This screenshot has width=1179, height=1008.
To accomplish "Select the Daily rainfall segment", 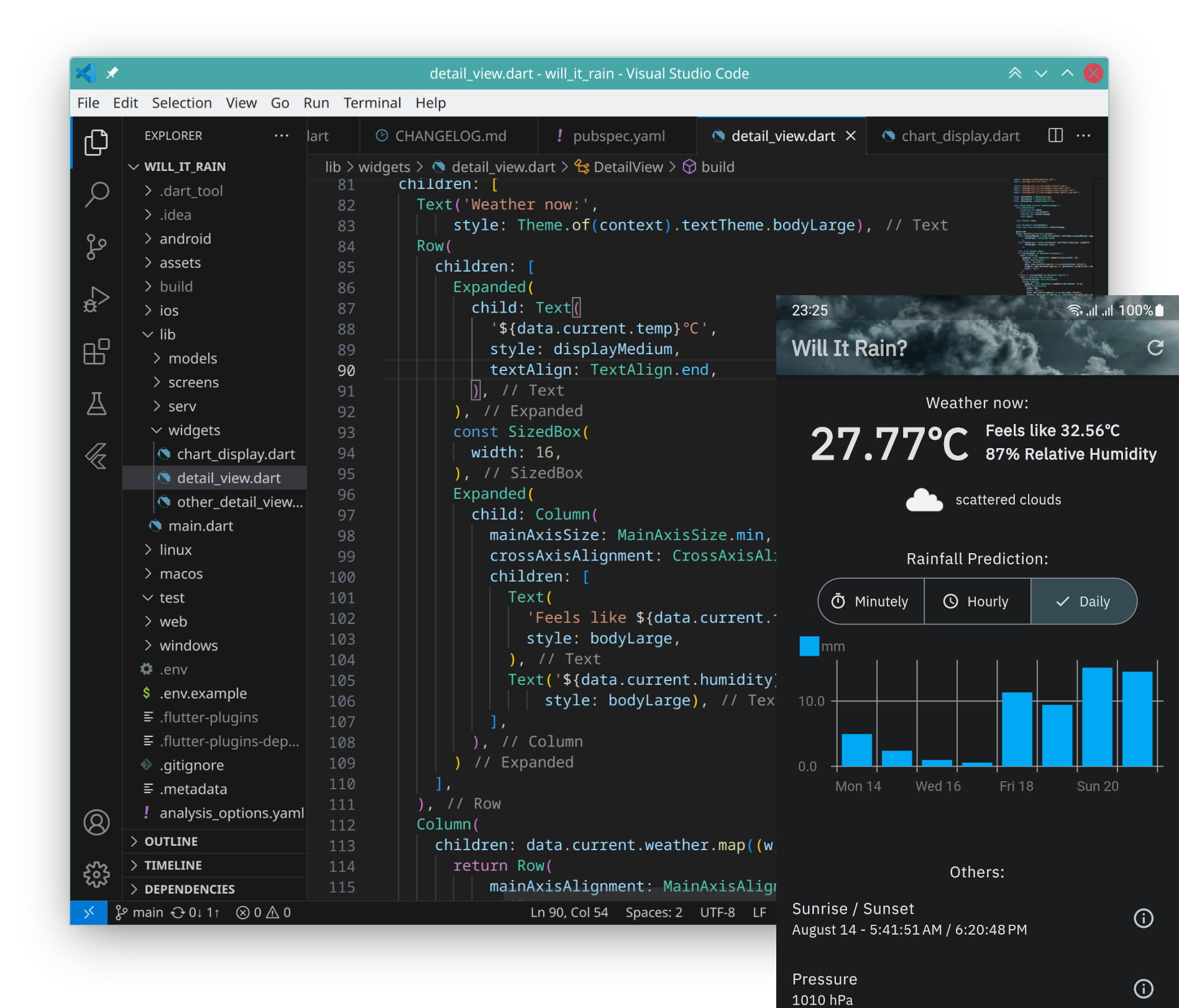I will [1084, 601].
